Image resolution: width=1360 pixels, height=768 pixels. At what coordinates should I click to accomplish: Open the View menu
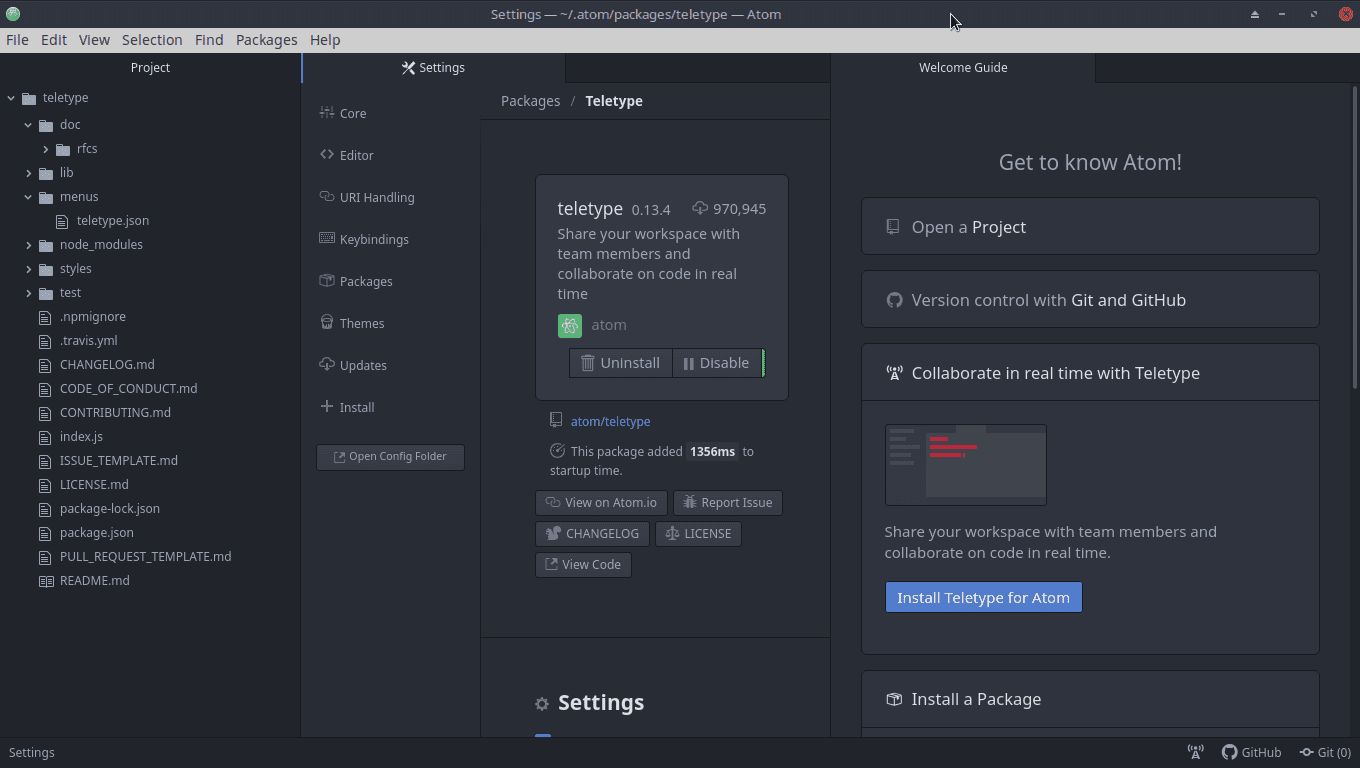[x=94, y=40]
